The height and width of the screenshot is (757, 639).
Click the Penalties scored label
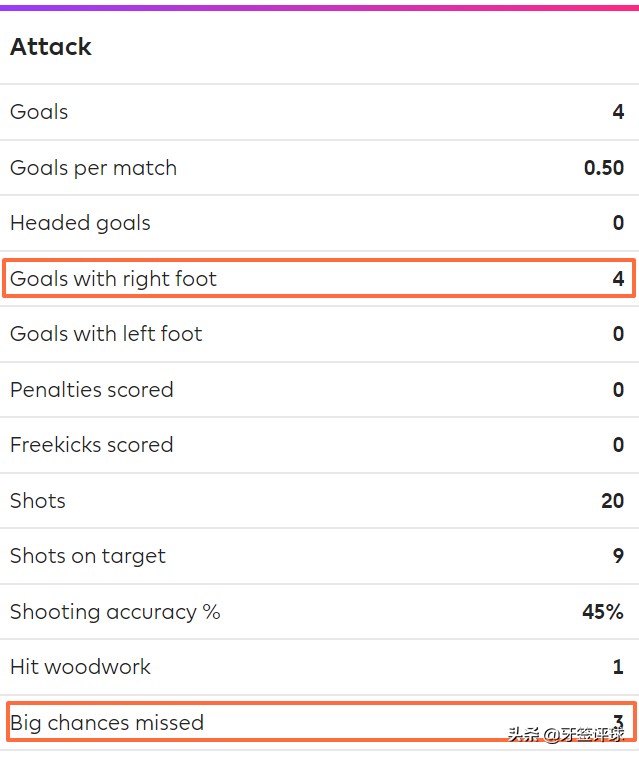point(91,390)
